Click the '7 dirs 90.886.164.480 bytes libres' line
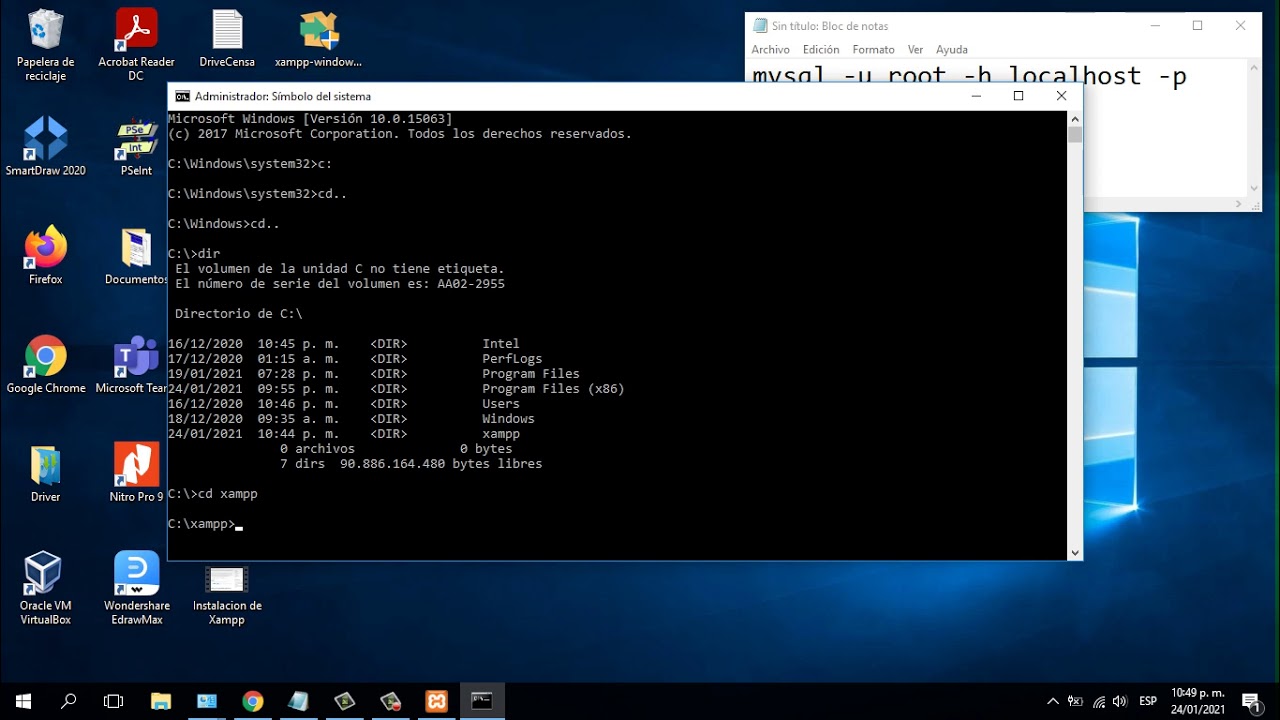 (411, 464)
